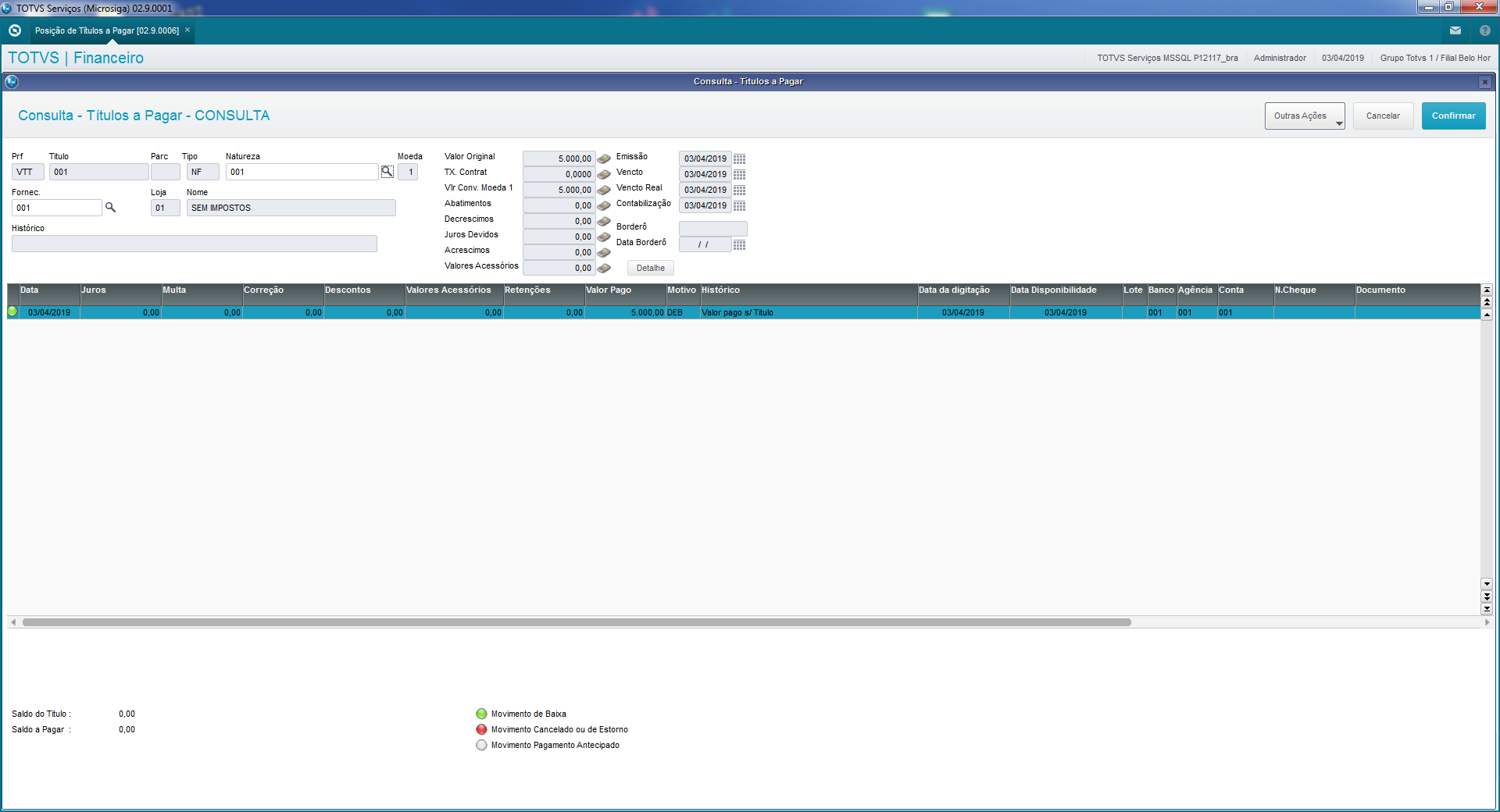This screenshot has height=812, width=1500.
Task: Click the Administrador user label
Action: point(1280,58)
